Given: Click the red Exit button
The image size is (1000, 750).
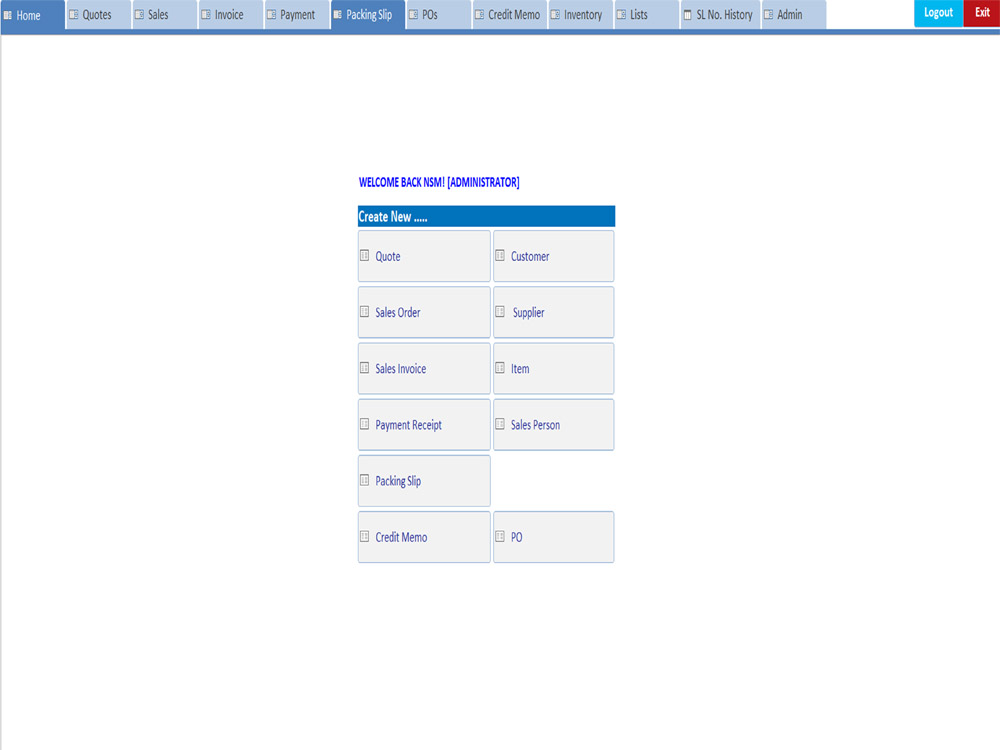Looking at the screenshot, I should pyautogui.click(x=982, y=13).
